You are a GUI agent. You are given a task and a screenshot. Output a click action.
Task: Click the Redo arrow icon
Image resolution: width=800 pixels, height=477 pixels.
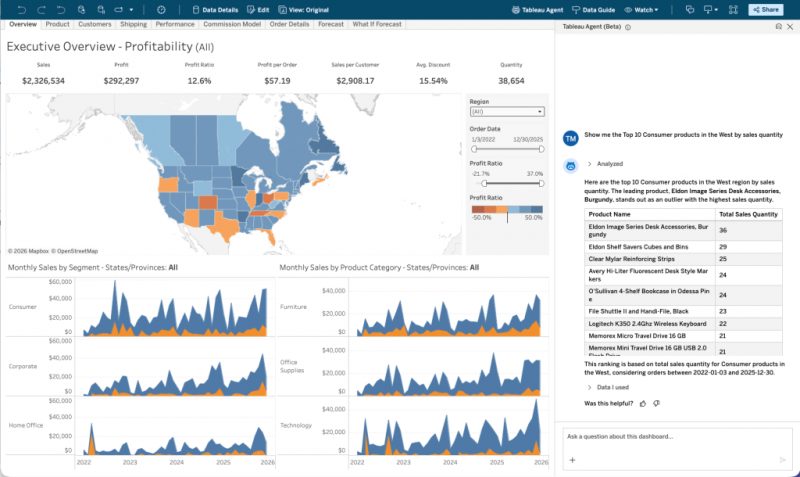pos(41,10)
